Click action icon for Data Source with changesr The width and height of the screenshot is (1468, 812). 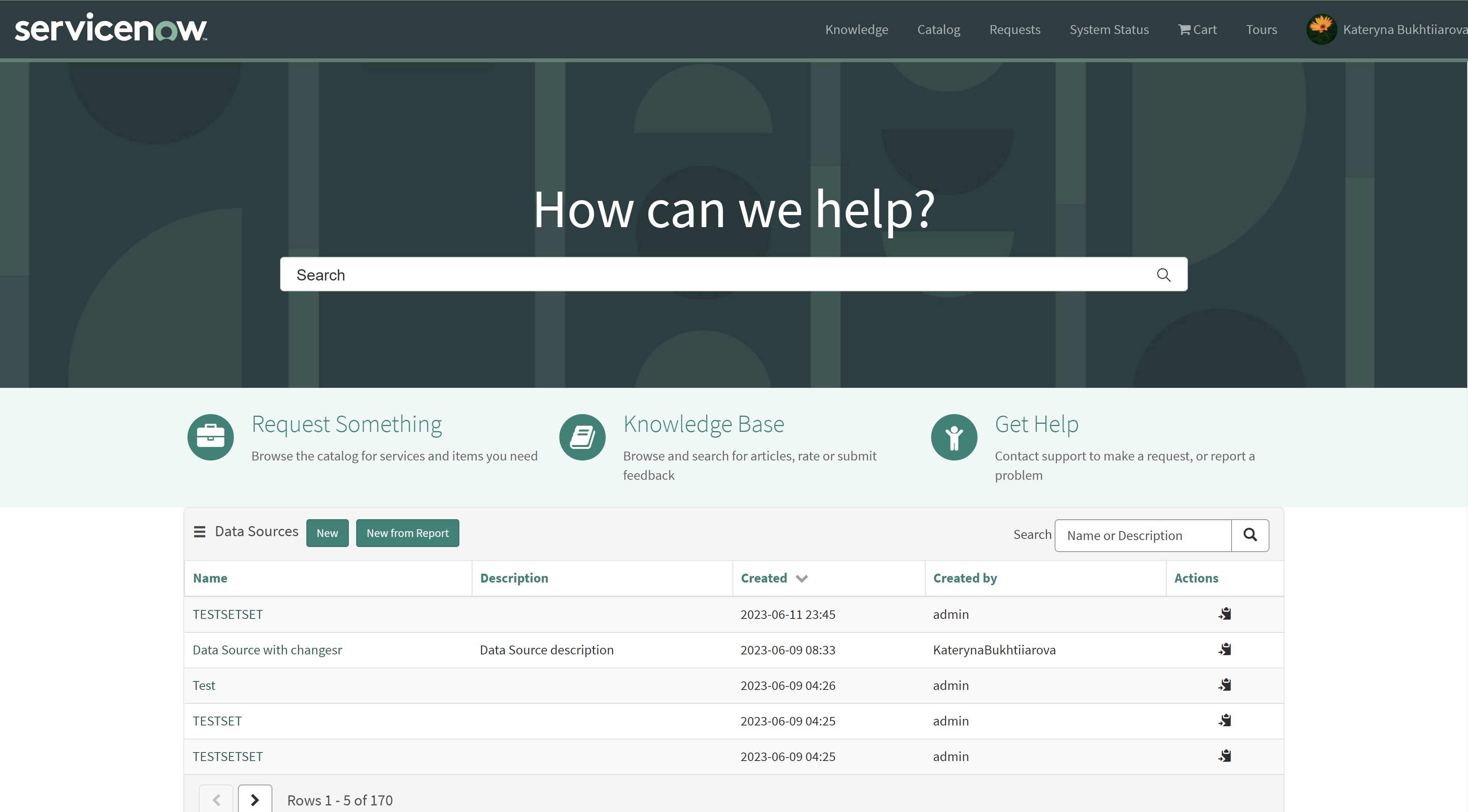1225,650
